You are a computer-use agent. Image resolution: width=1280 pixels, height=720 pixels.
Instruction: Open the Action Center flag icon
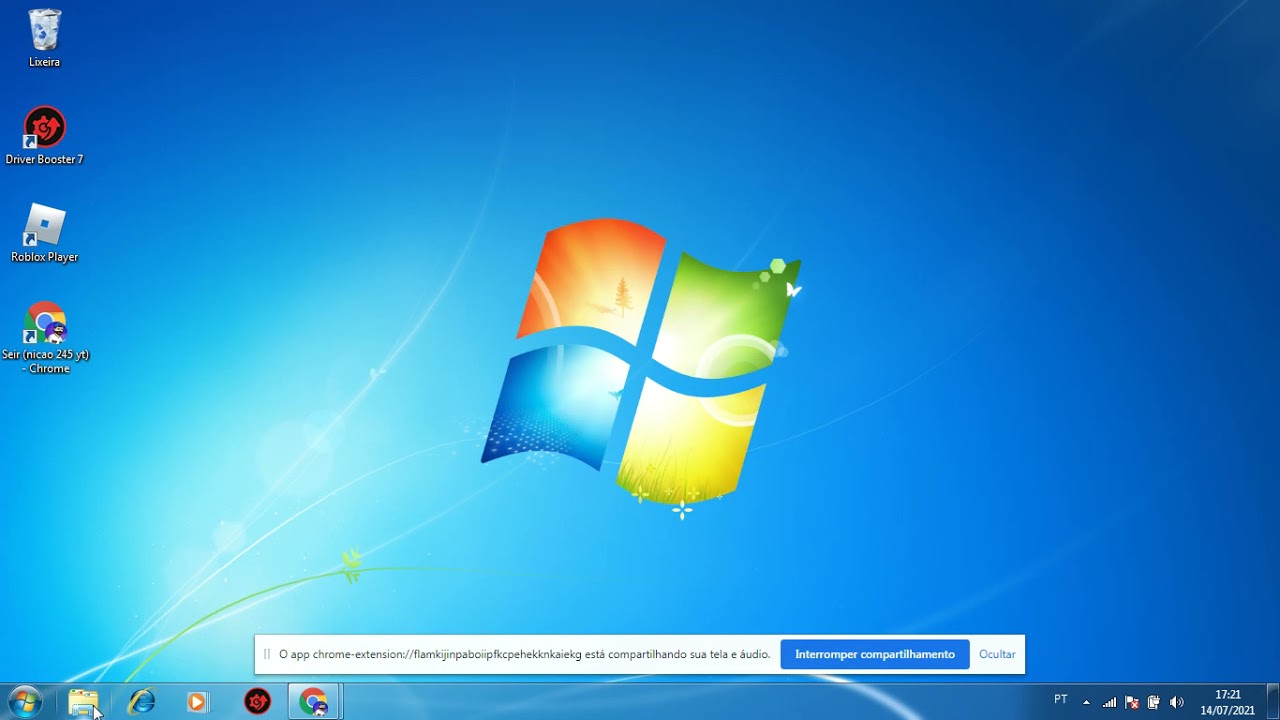coord(1132,702)
